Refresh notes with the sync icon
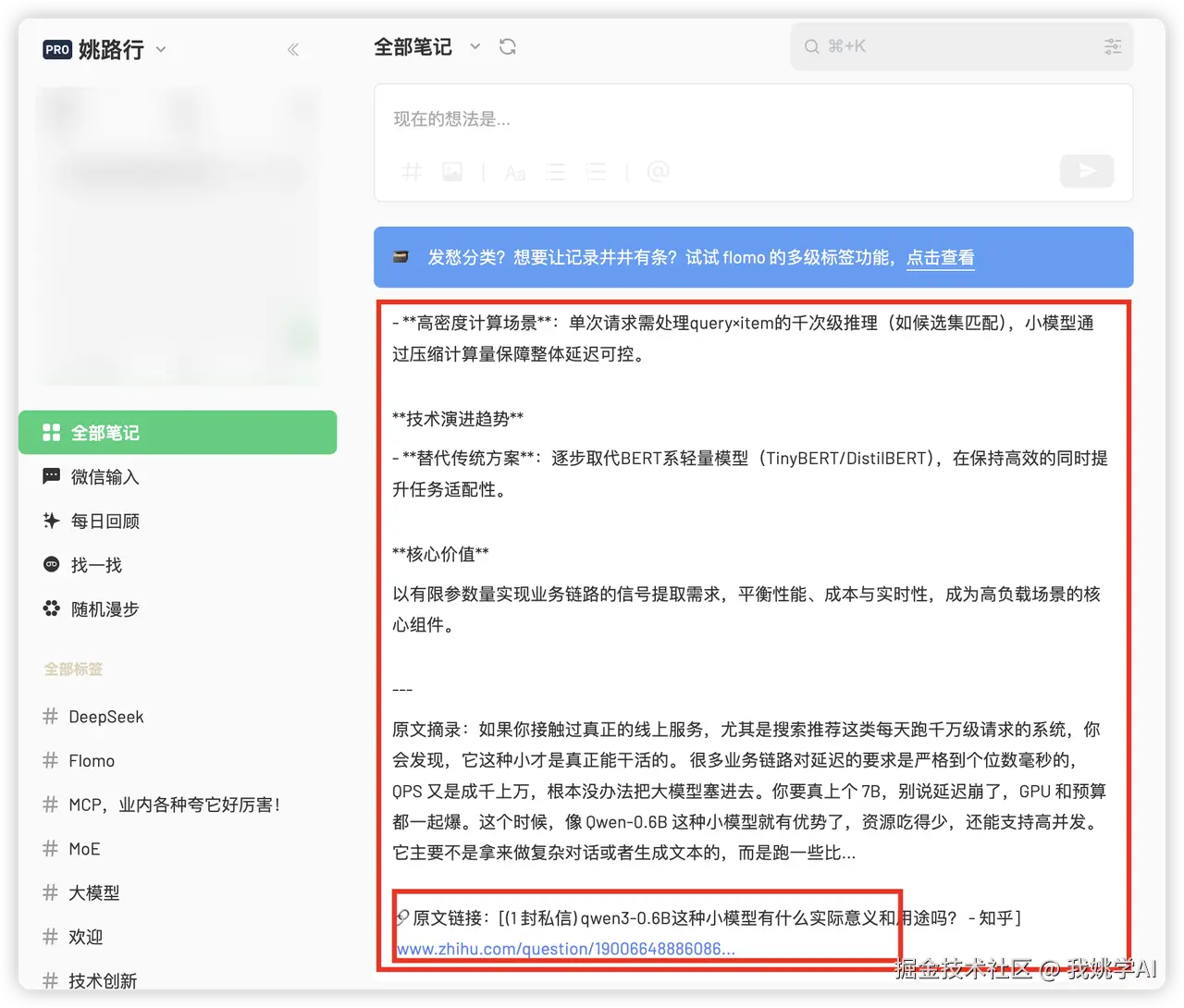This screenshot has height=1008, width=1184. (x=508, y=47)
